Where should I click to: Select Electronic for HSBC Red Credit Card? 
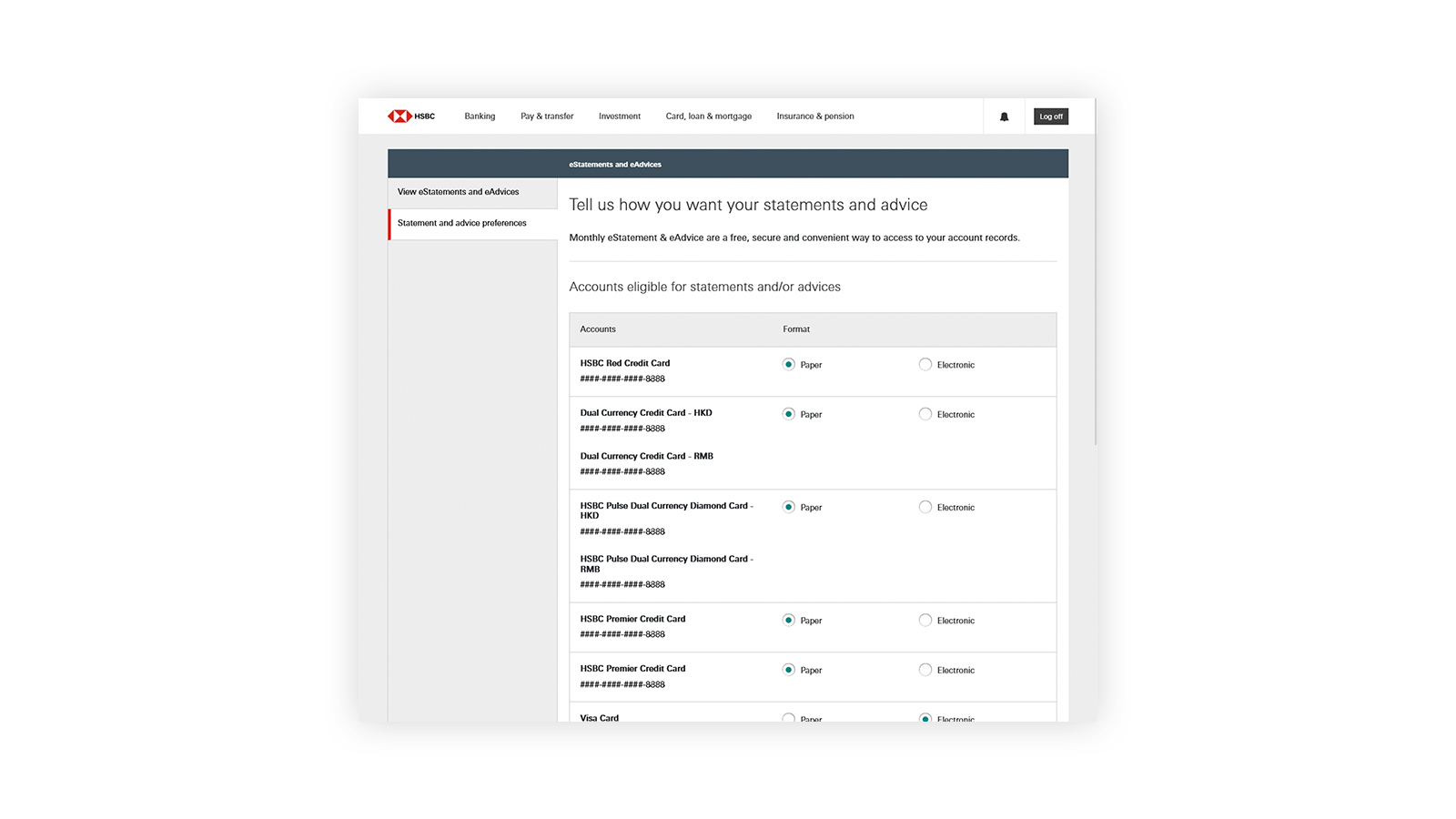pyautogui.click(x=925, y=364)
